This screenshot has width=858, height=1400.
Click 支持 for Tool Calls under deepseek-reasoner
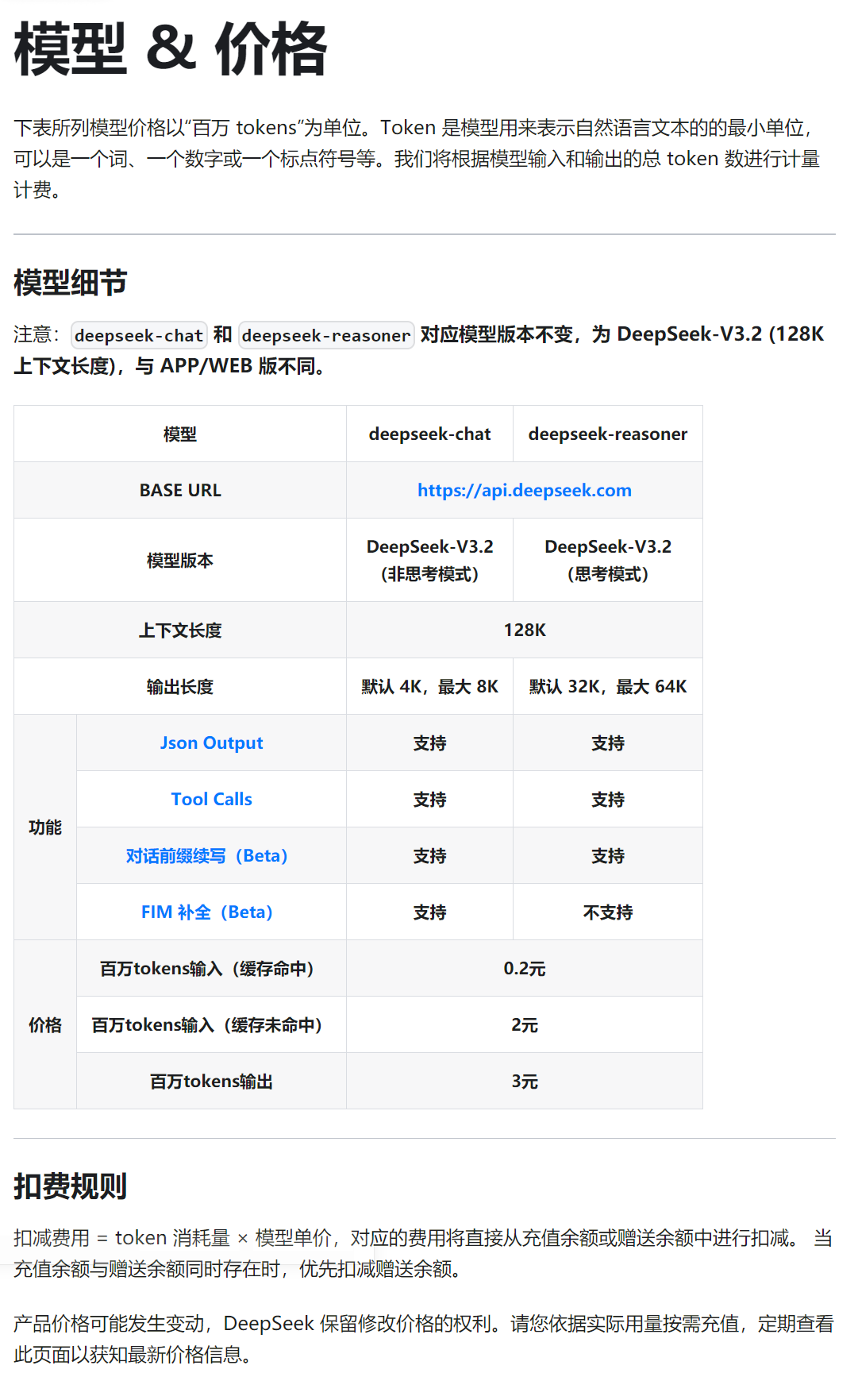click(x=608, y=800)
